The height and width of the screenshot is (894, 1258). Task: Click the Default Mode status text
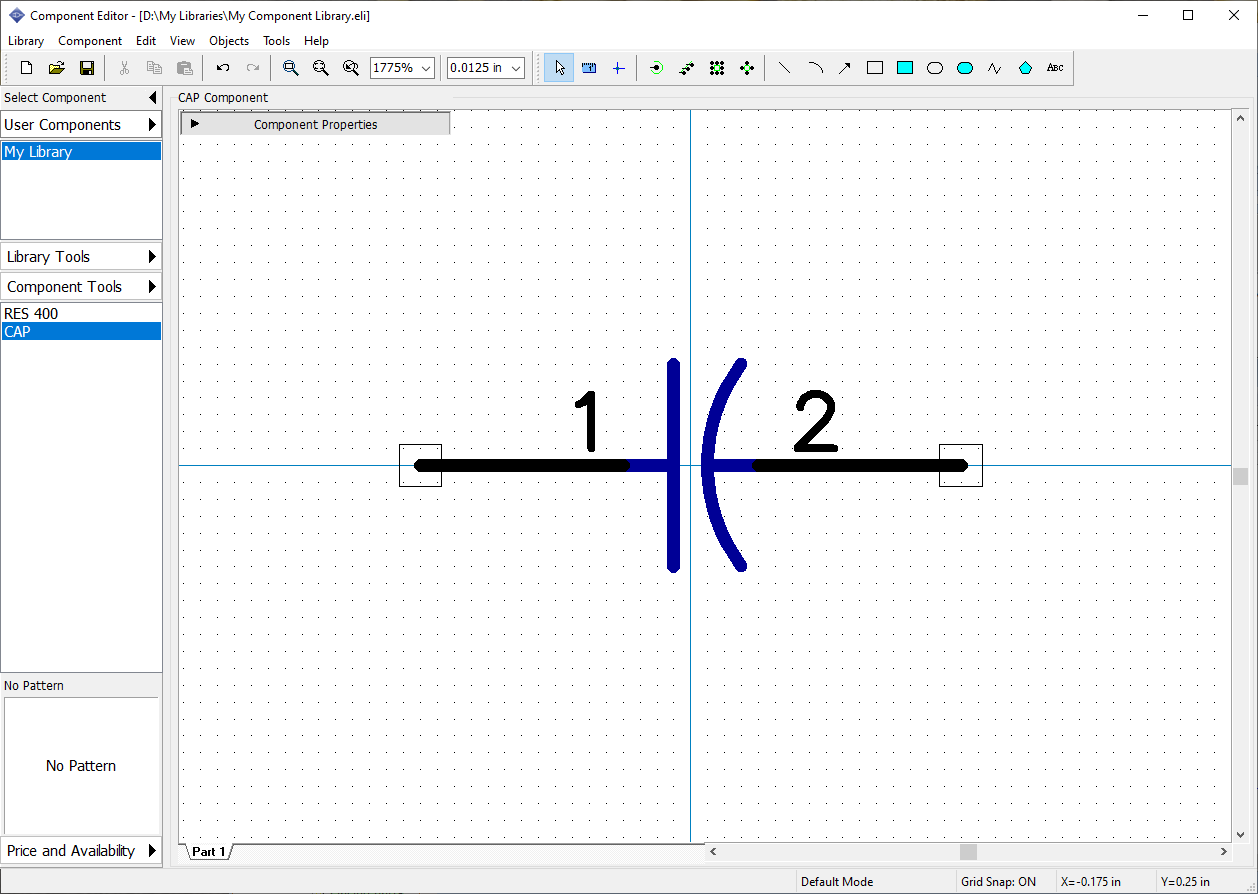837,882
